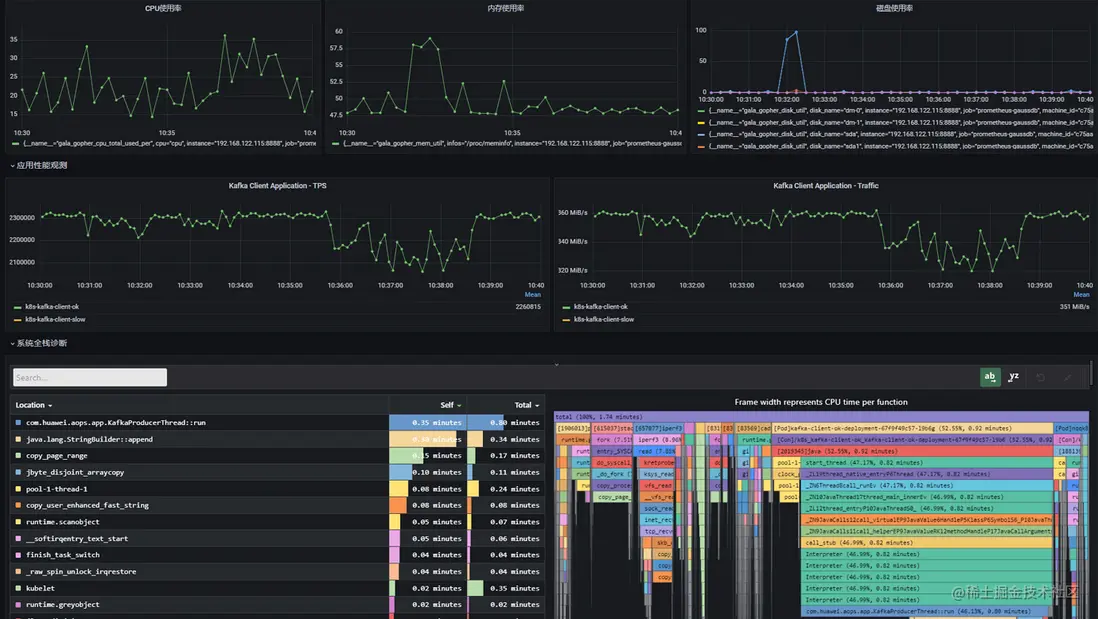
Task: Open the Location column sort dropdown
Action: point(34,405)
